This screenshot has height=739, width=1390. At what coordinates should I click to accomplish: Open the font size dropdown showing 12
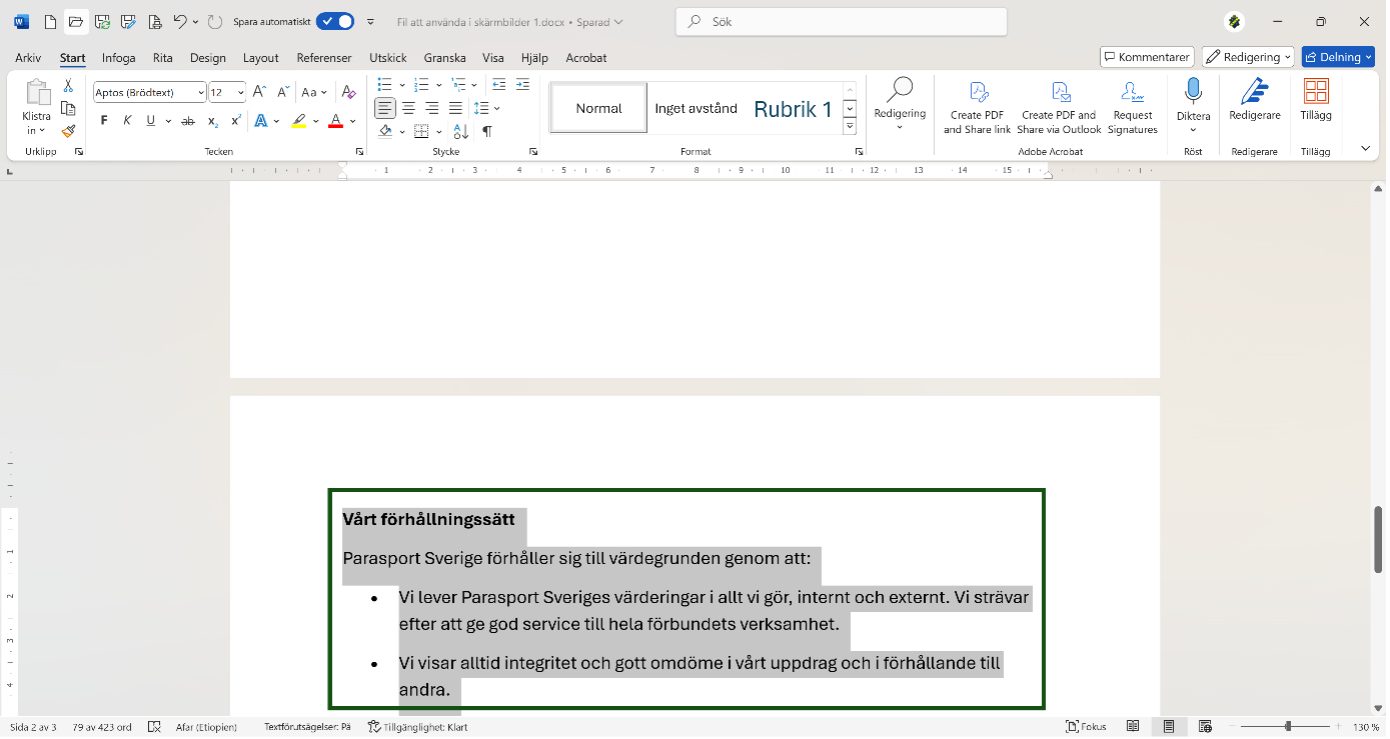click(x=240, y=92)
